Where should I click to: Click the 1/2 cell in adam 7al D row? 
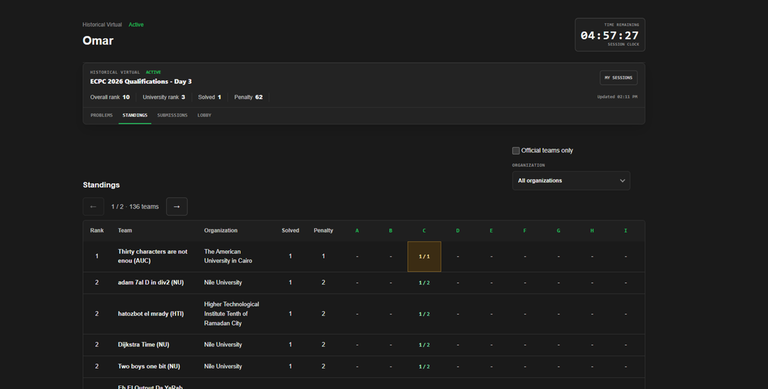point(424,283)
